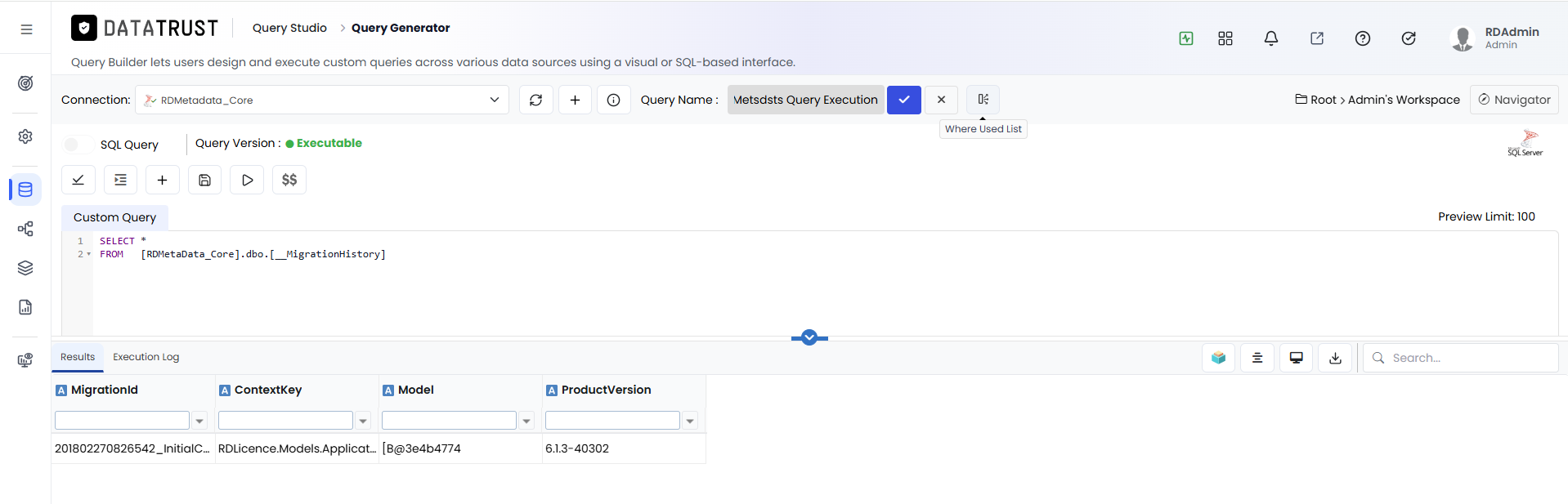1568x504 pixels.
Task: Select the cell '[B@3e4b4774'
Action: (460, 448)
